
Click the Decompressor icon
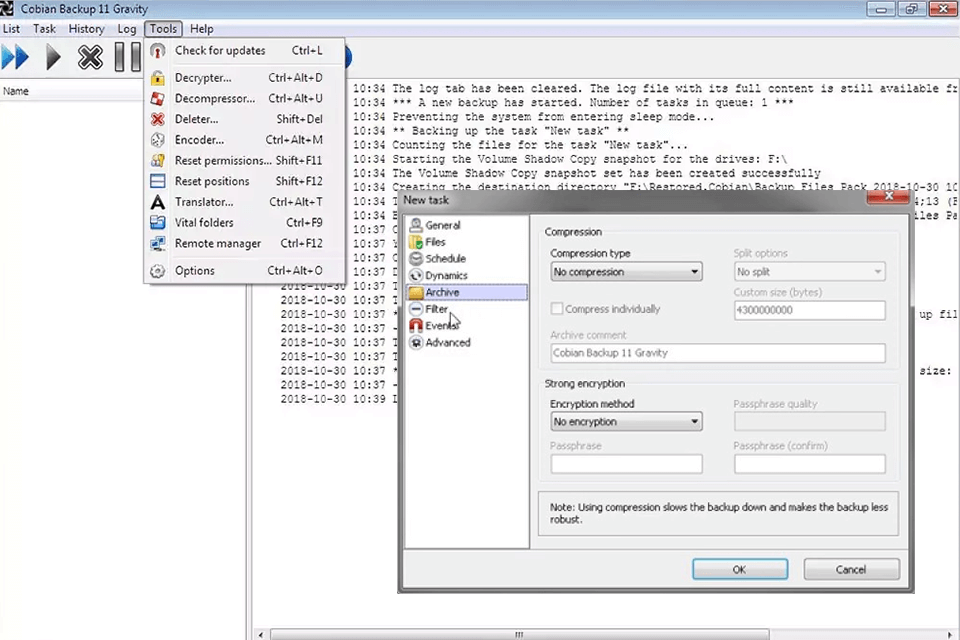[x=157, y=99]
